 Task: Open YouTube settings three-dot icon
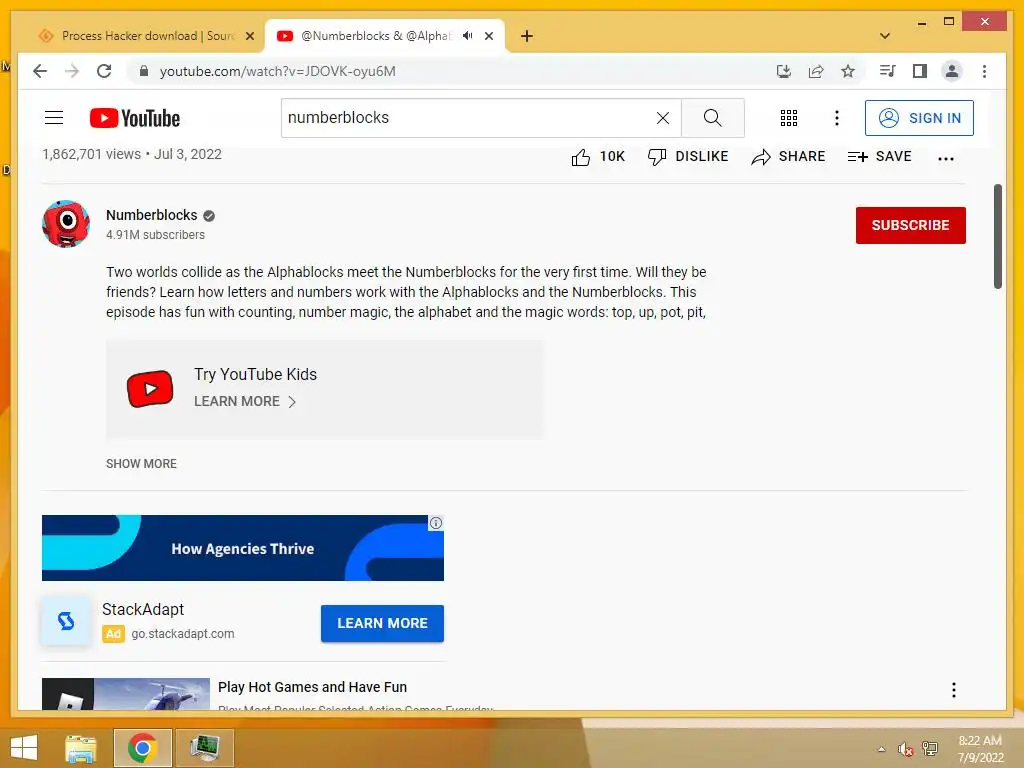pyautogui.click(x=837, y=118)
